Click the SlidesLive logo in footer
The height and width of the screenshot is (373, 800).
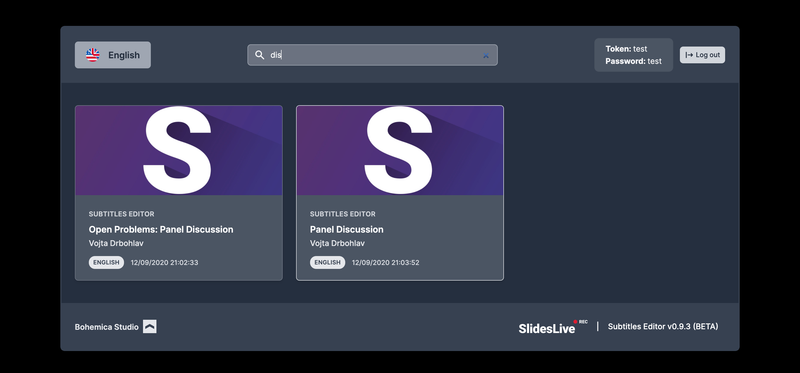click(x=553, y=327)
